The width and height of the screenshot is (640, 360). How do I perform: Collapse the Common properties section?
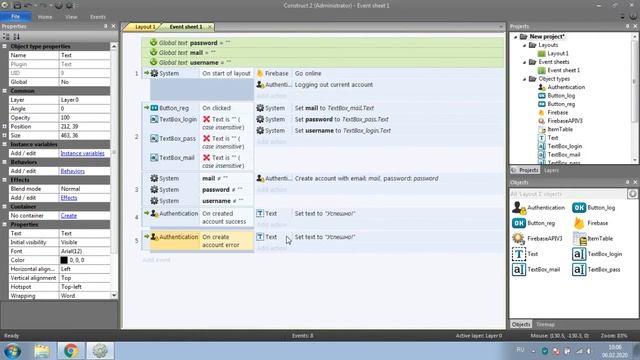(x=4, y=91)
